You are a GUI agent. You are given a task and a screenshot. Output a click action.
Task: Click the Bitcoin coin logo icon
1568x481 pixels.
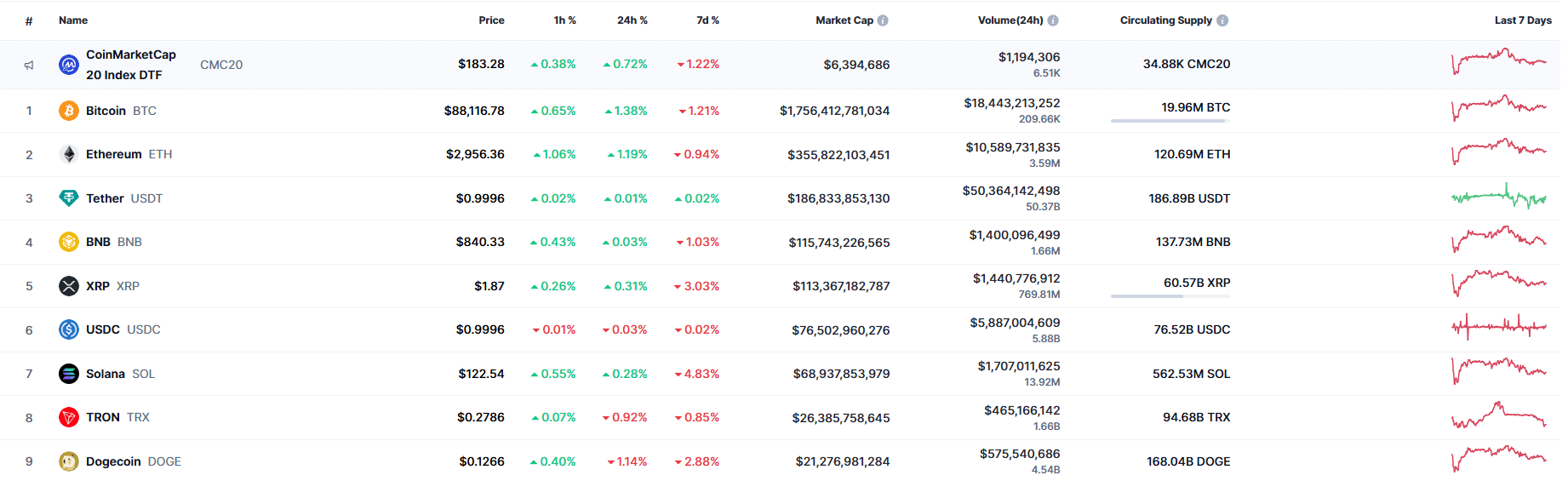[69, 111]
